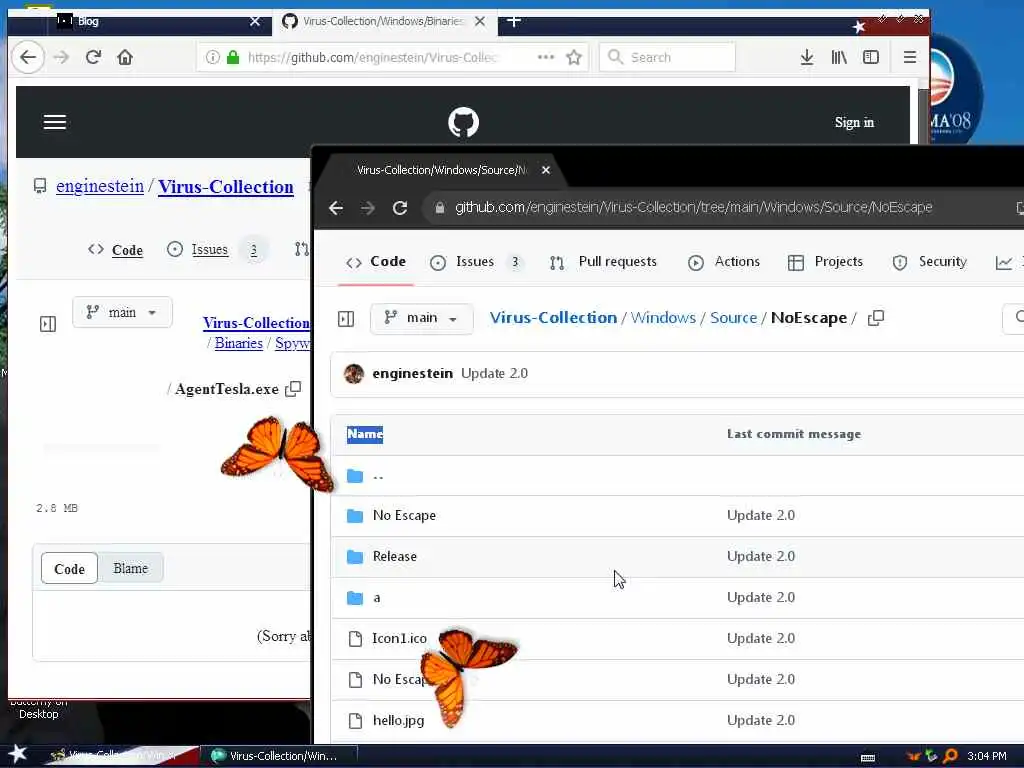Open the parent directory folder icon
Viewport: 1024px width, 768px height.
click(x=355, y=475)
